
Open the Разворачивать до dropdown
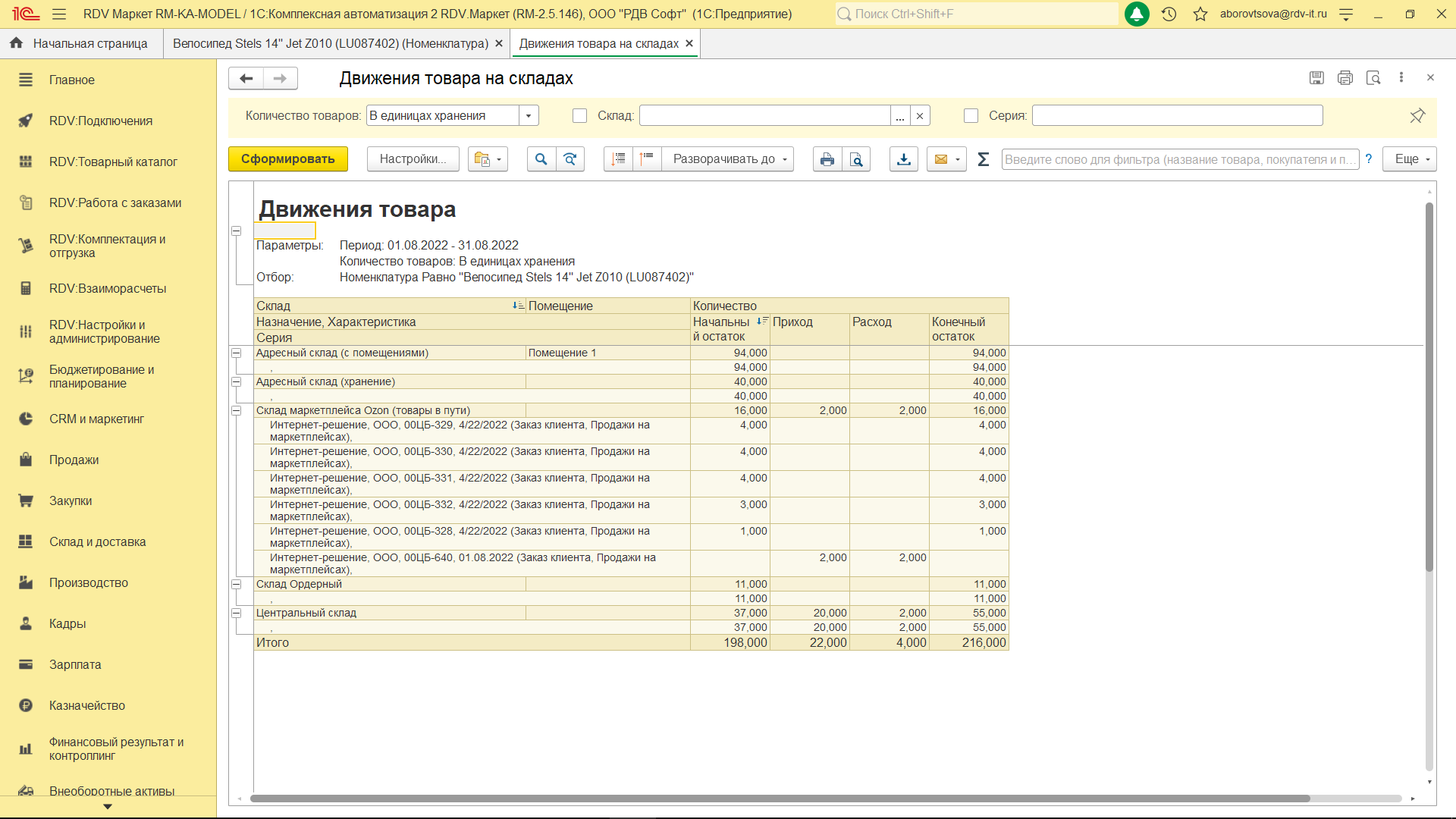727,159
